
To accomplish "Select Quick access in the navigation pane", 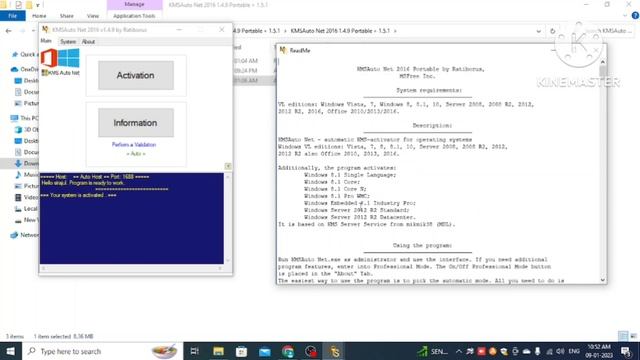I will (x=24, y=54).
